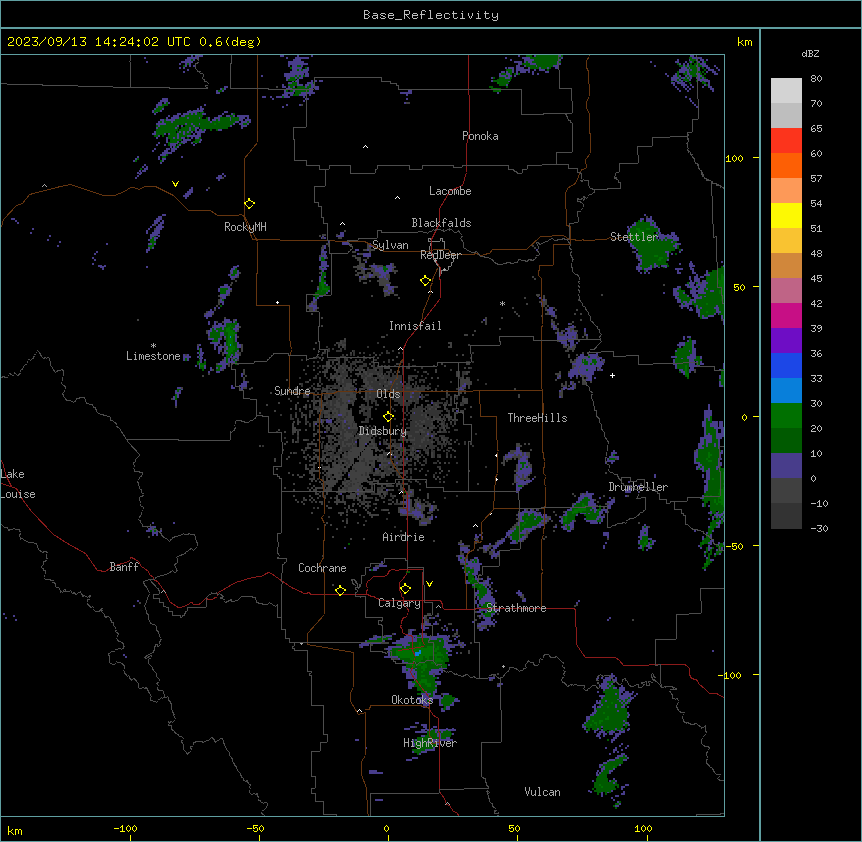Click the Blackfalds label
Image resolution: width=862 pixels, height=842 pixels.
click(441, 223)
